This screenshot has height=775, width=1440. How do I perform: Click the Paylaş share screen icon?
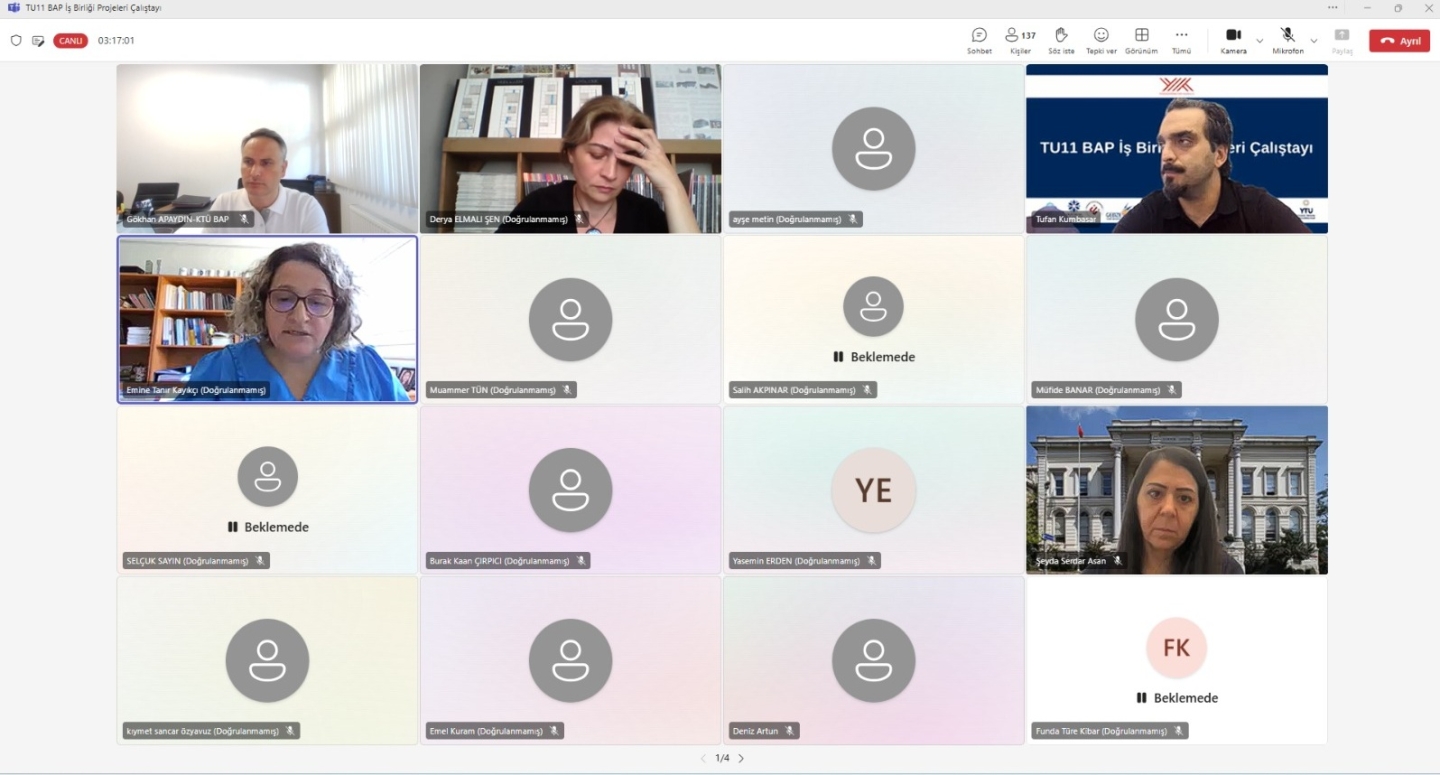[1342, 40]
